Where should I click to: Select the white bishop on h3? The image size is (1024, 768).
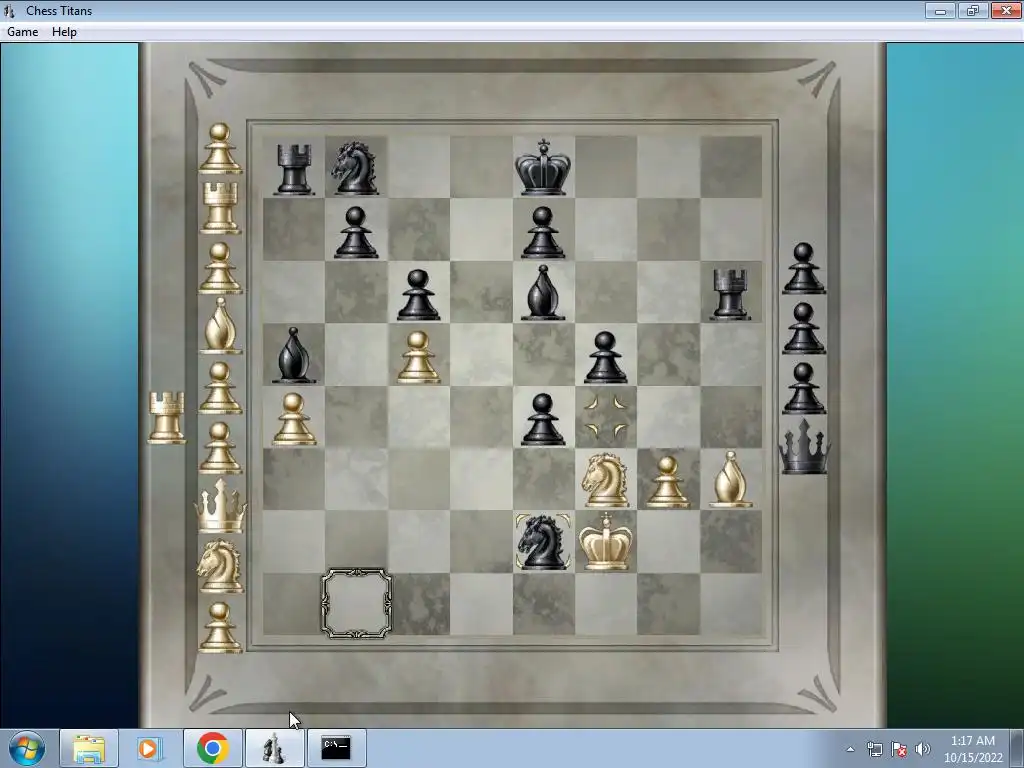click(x=730, y=479)
